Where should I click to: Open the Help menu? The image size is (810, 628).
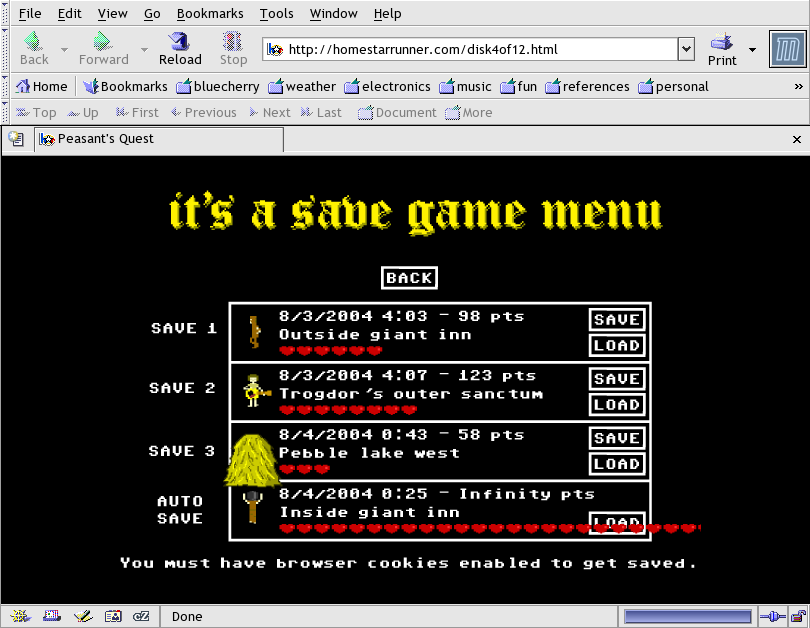click(x=387, y=13)
